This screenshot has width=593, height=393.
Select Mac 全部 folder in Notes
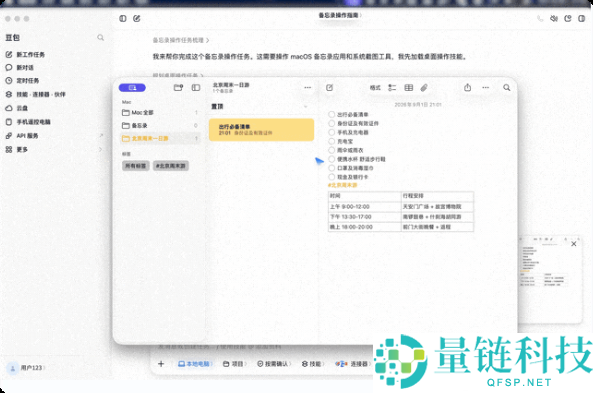click(160, 112)
